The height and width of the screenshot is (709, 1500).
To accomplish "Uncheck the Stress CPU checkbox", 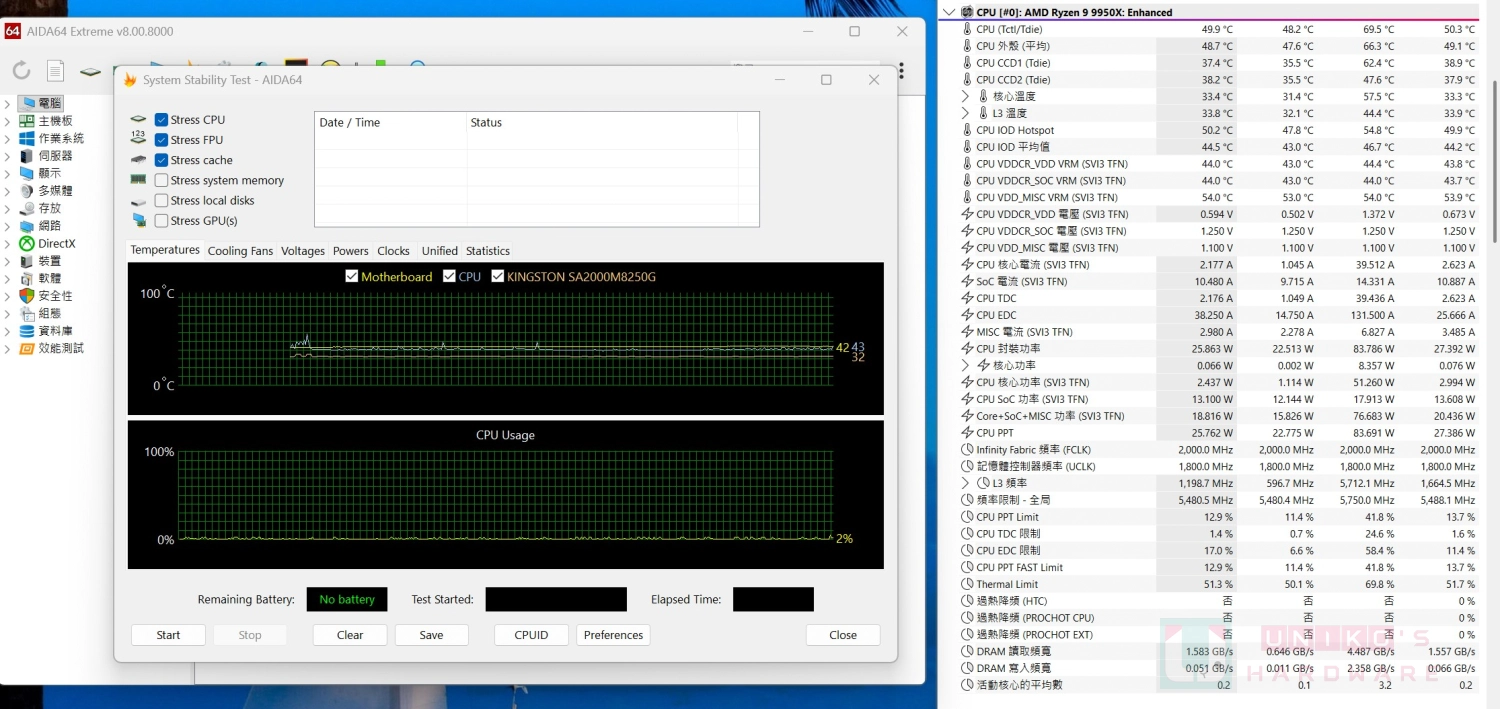I will 161,120.
